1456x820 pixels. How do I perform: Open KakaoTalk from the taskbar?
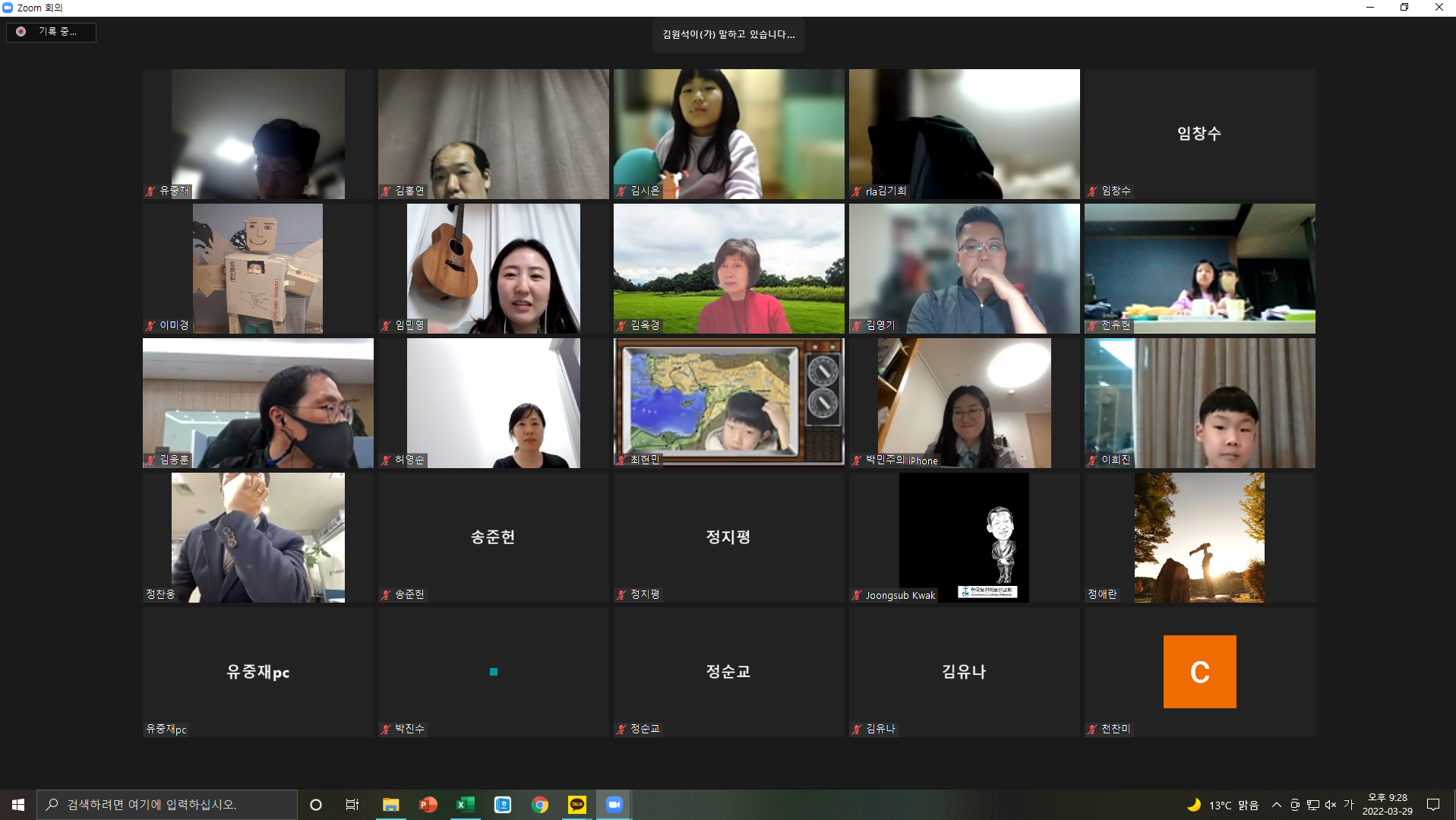coord(577,804)
